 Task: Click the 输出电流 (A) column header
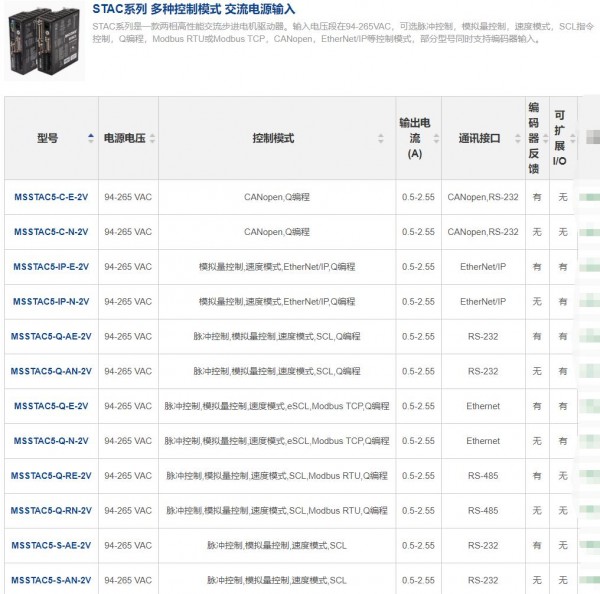tap(419, 138)
